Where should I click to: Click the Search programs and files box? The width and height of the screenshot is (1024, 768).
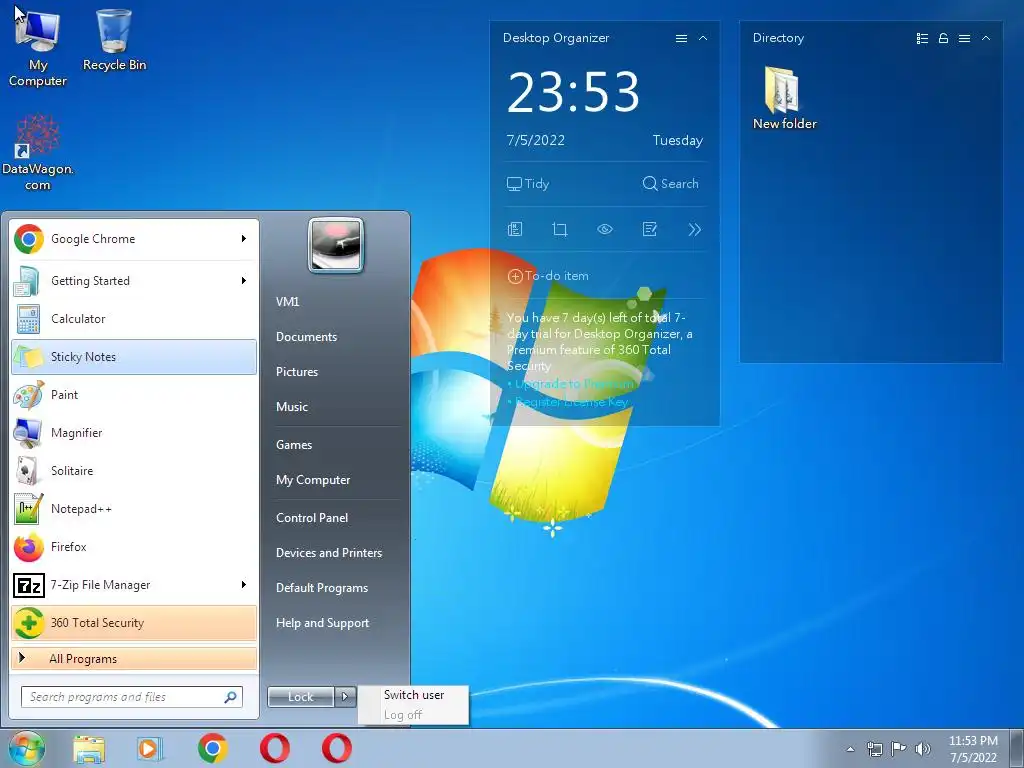[131, 697]
